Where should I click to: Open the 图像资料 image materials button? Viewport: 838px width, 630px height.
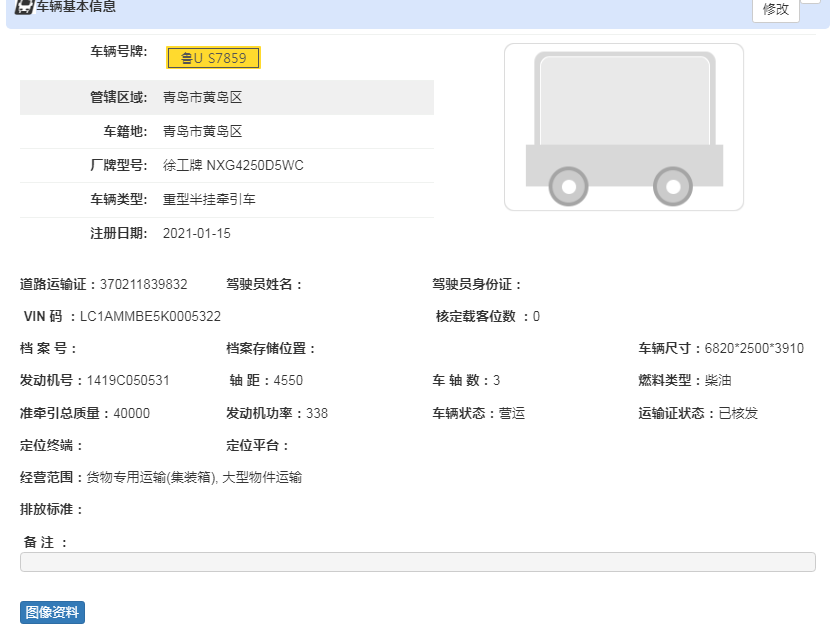52,612
